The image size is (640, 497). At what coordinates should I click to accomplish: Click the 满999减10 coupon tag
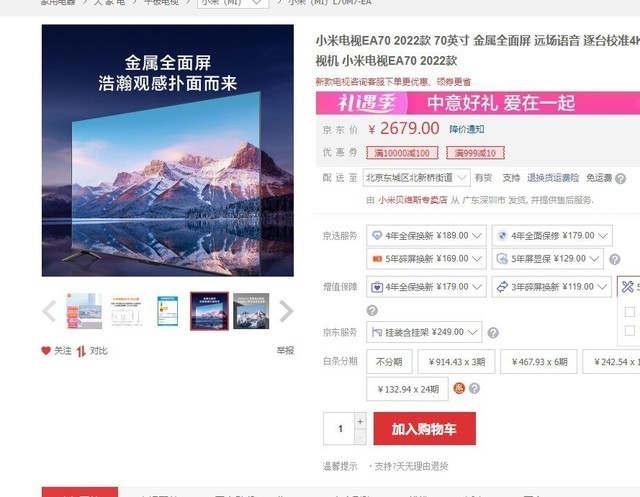click(475, 153)
